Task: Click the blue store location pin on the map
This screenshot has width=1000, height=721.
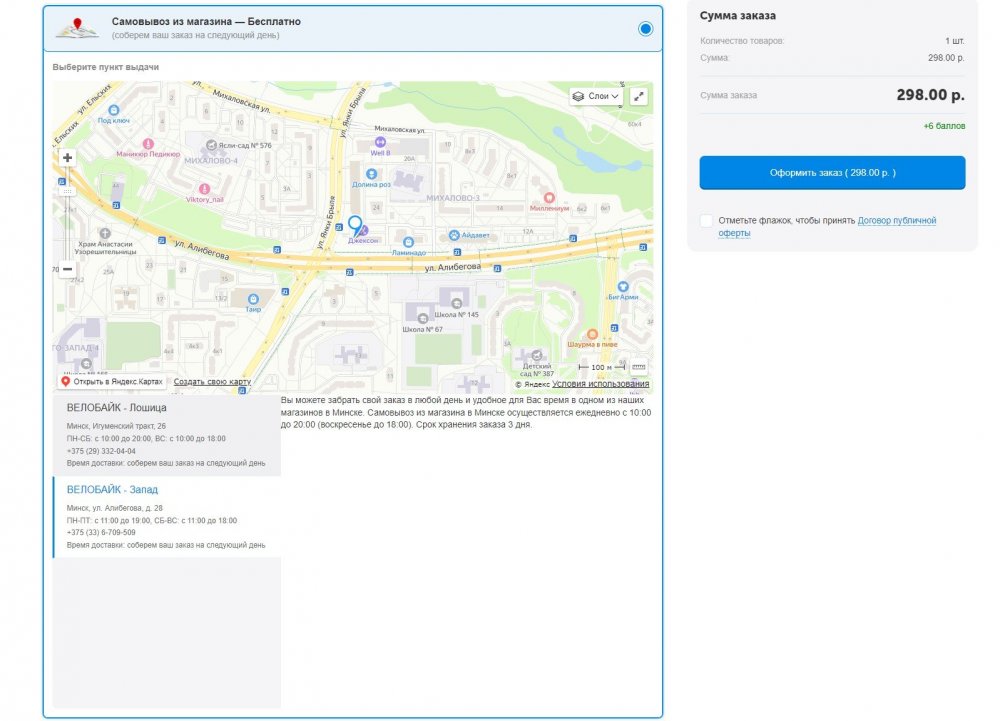Action: [354, 225]
